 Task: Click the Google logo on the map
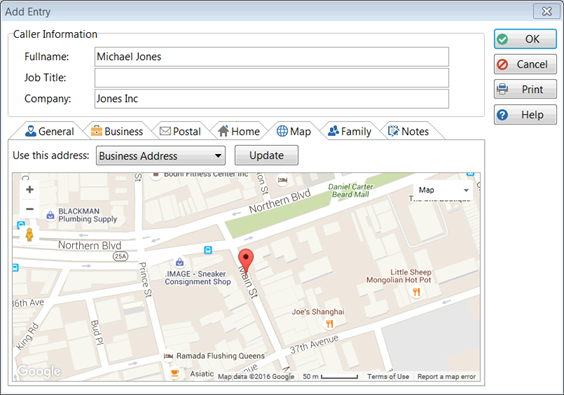coord(39,371)
